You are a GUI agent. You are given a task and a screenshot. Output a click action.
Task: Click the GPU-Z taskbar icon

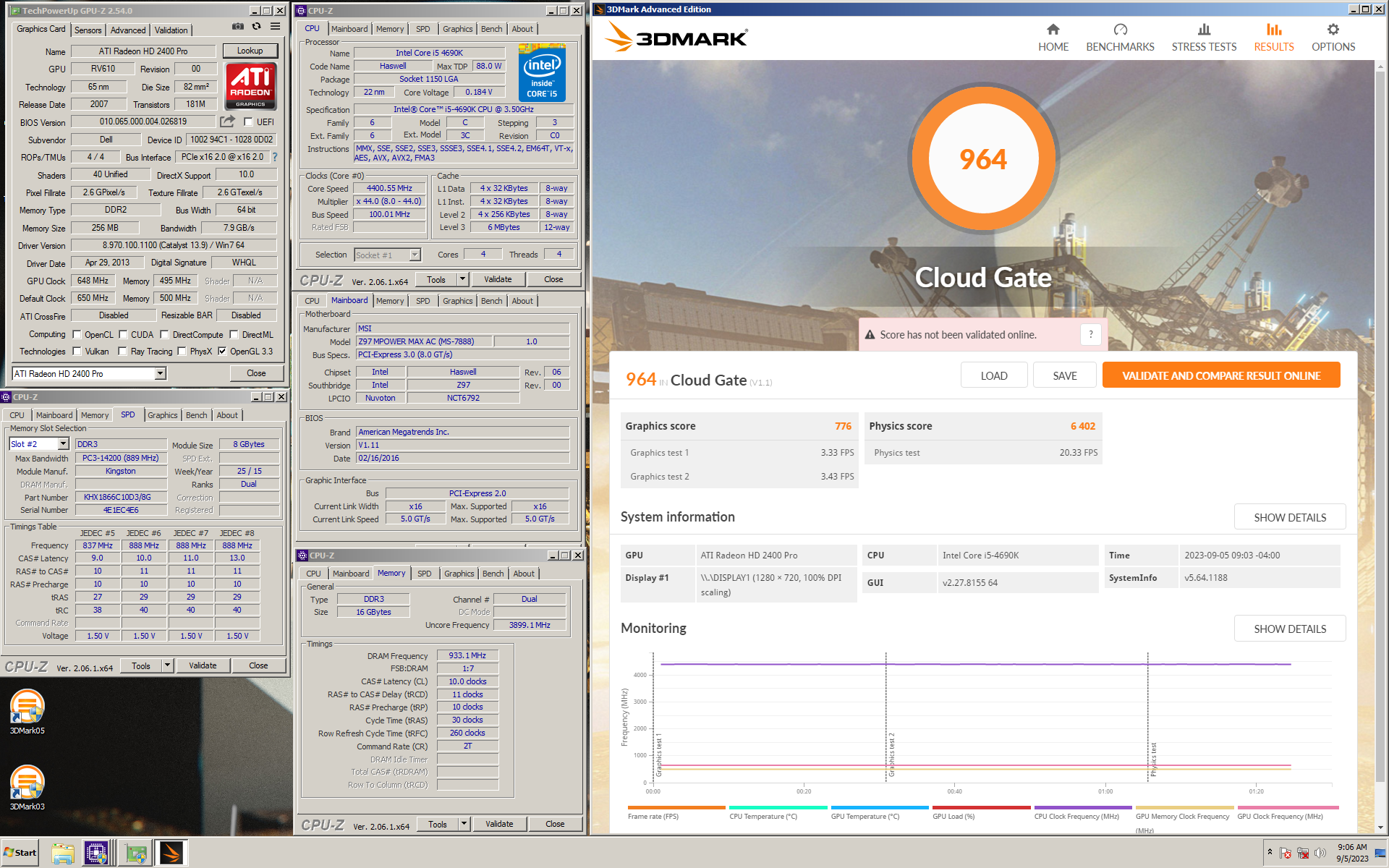[135, 853]
